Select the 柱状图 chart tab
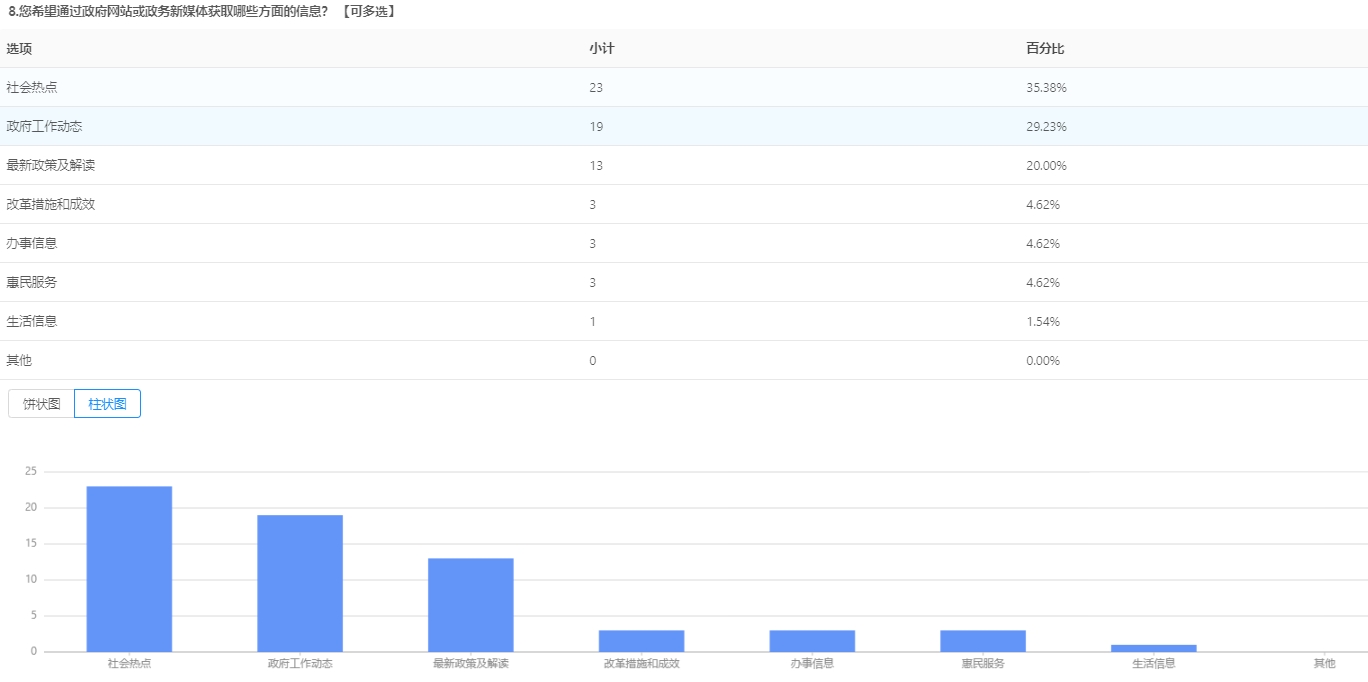1368x682 pixels. click(107, 404)
